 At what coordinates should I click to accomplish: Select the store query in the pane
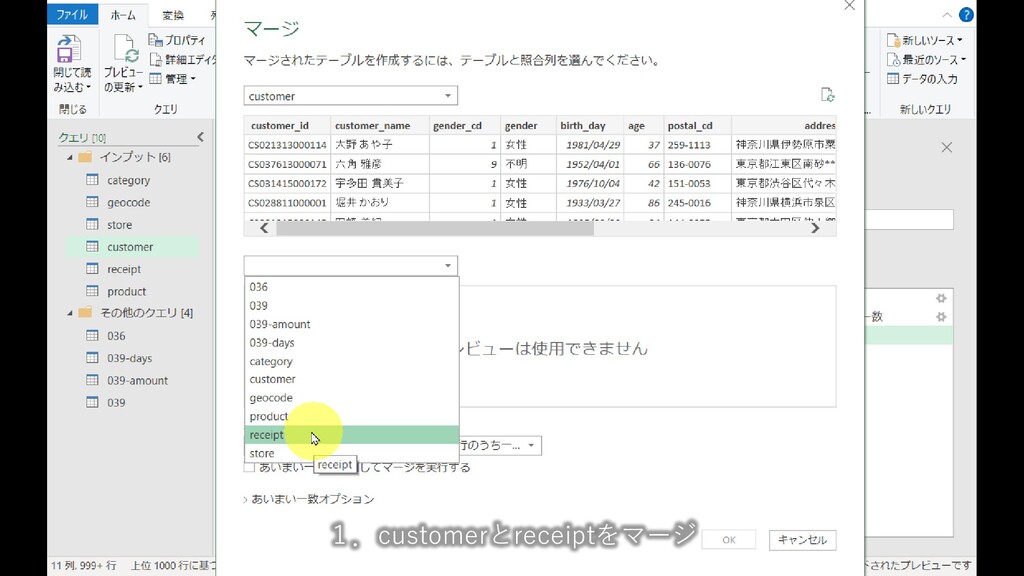[x=120, y=225]
